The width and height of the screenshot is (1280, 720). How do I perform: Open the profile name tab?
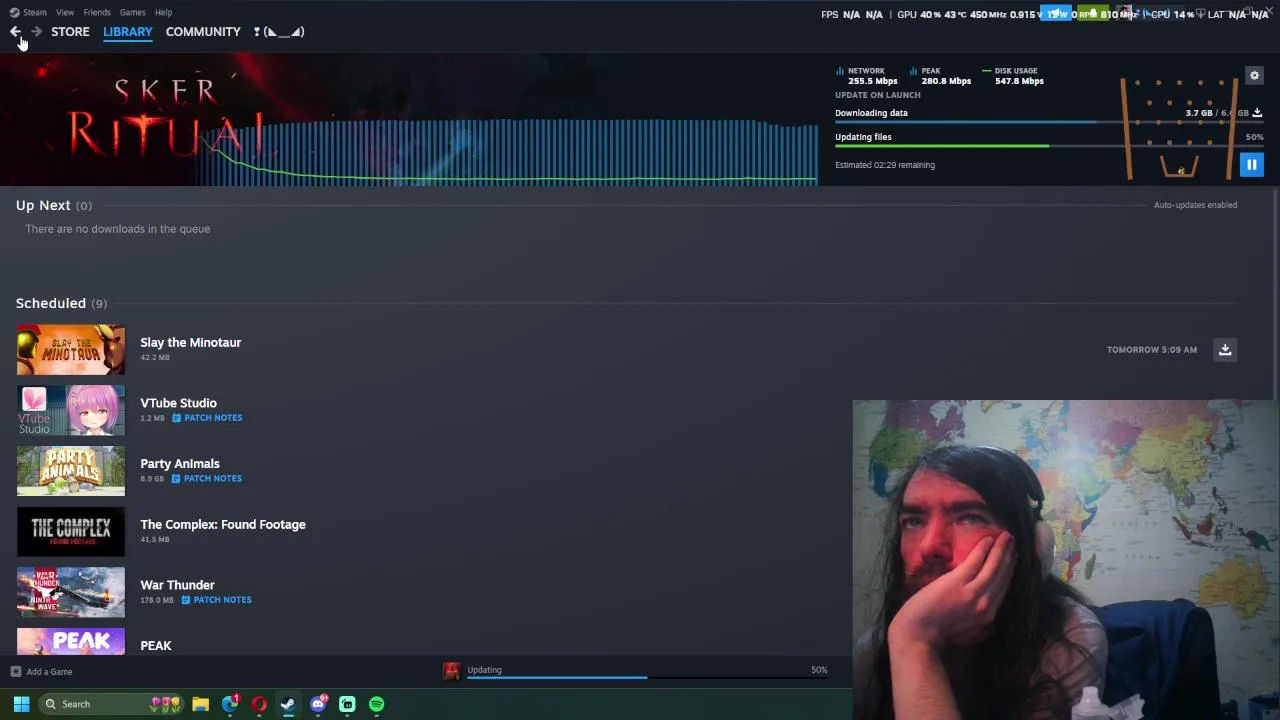[279, 32]
